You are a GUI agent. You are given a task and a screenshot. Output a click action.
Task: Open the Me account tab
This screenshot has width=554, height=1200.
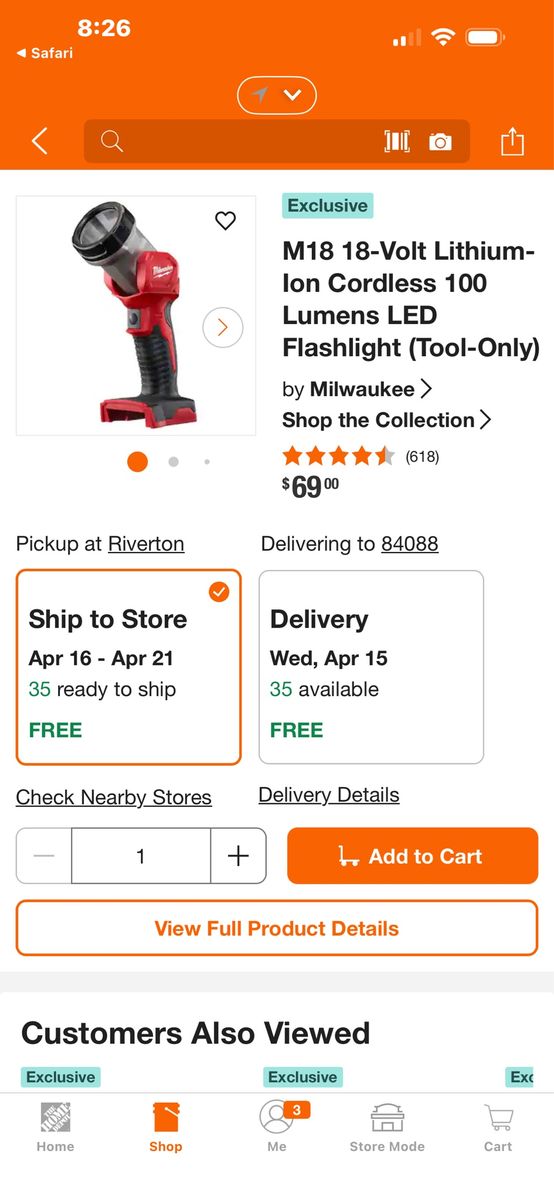point(277,1127)
